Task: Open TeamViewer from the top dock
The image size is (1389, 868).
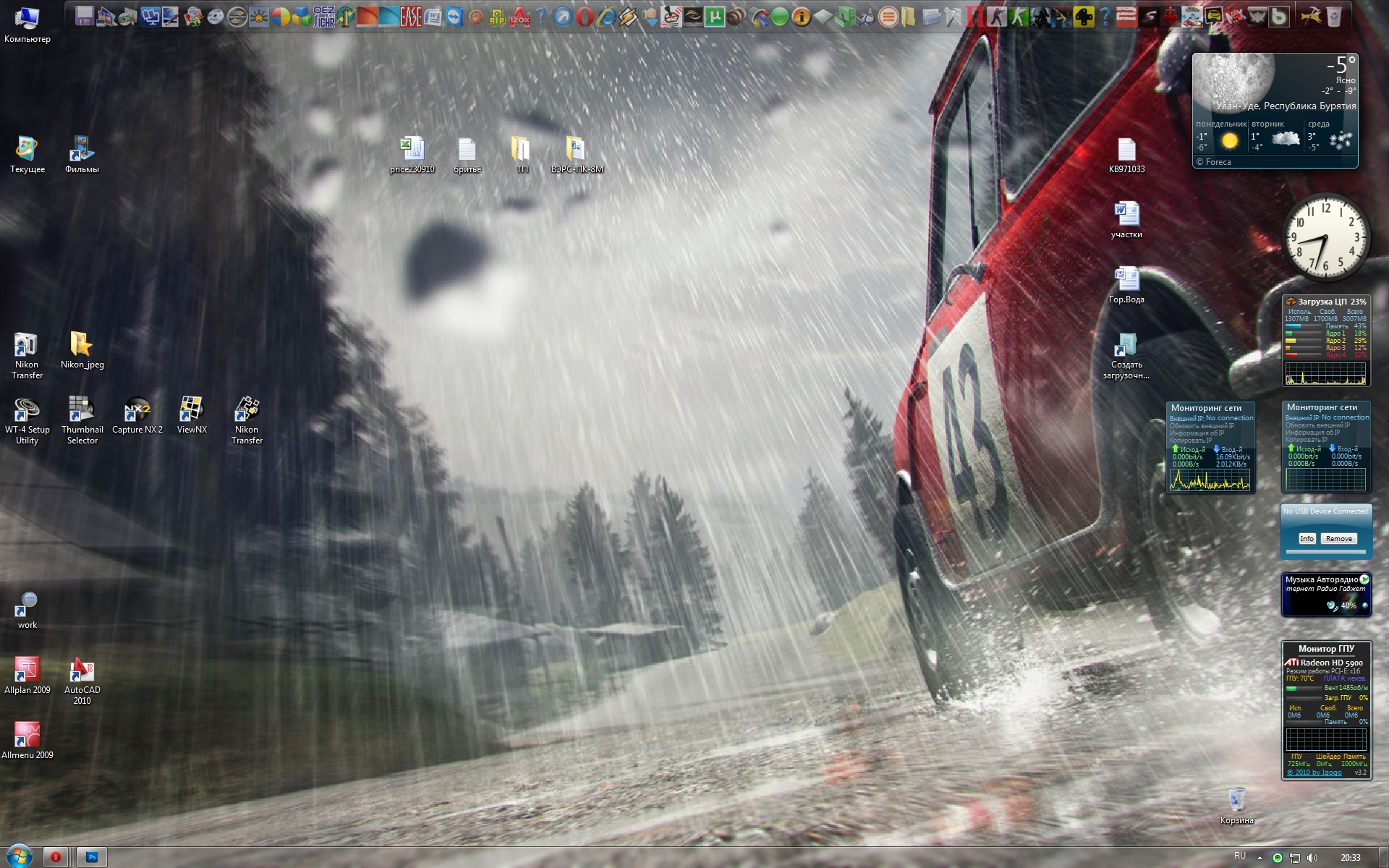Action: [x=454, y=16]
